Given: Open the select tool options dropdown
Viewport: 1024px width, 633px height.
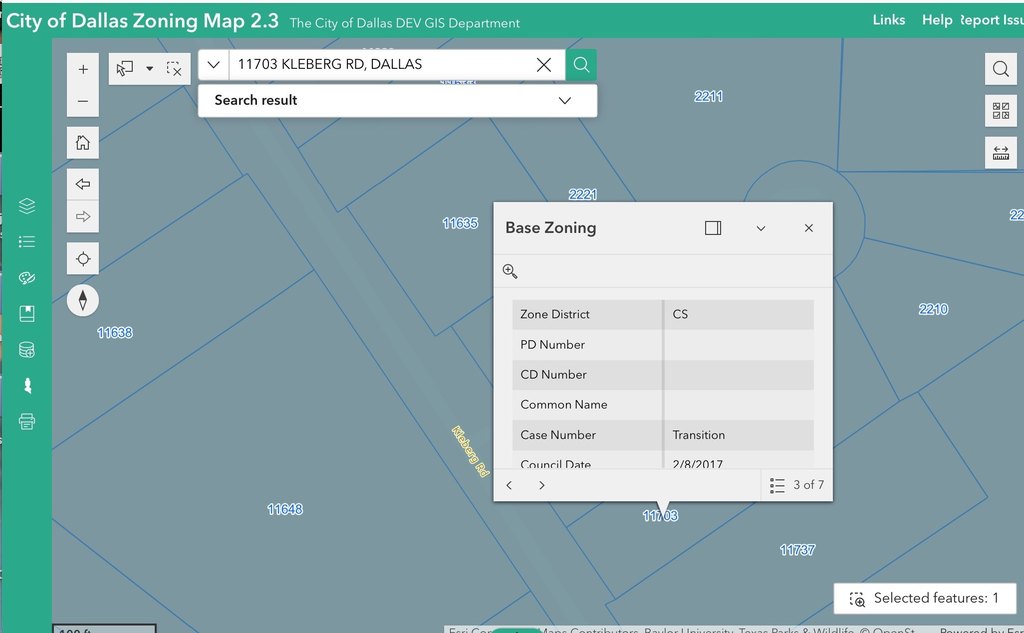Looking at the screenshot, I should click(150, 69).
